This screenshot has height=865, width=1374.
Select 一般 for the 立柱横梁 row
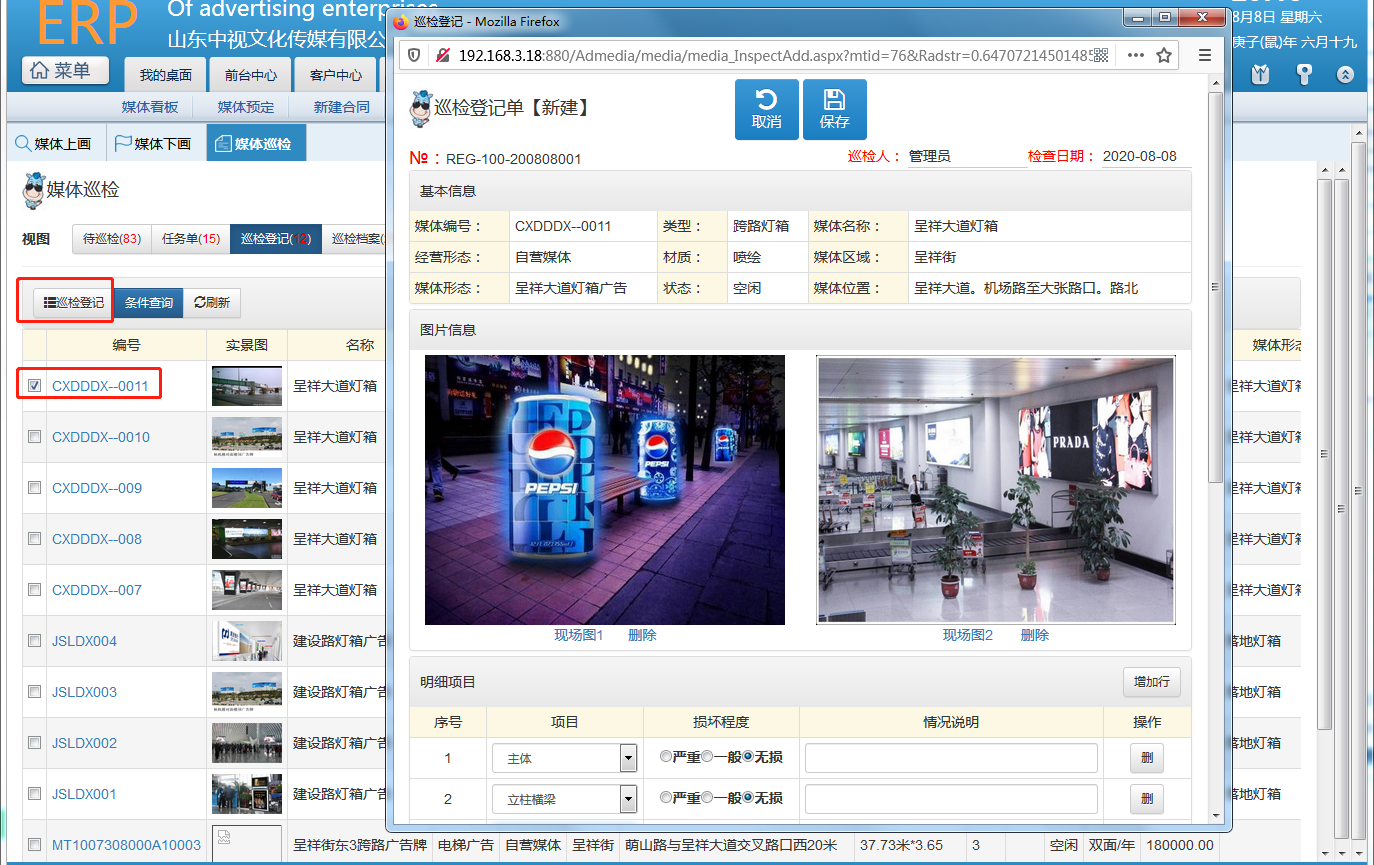coord(707,798)
